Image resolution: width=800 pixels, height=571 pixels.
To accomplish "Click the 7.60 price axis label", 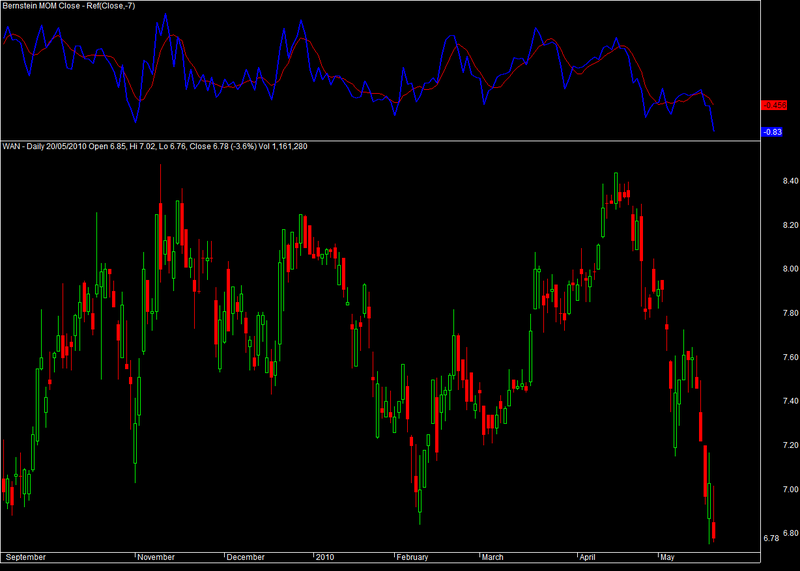I will coord(790,357).
